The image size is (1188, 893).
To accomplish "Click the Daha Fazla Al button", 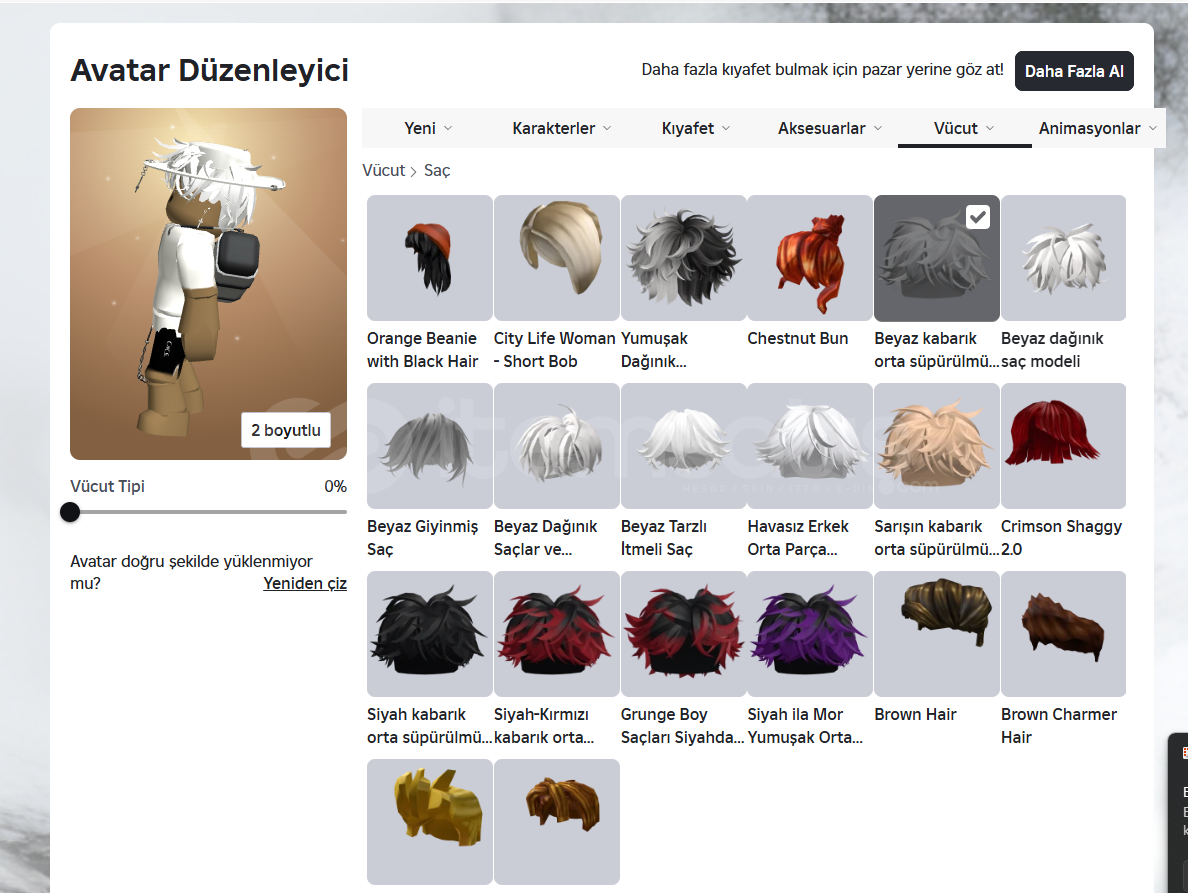I will 1074,71.
